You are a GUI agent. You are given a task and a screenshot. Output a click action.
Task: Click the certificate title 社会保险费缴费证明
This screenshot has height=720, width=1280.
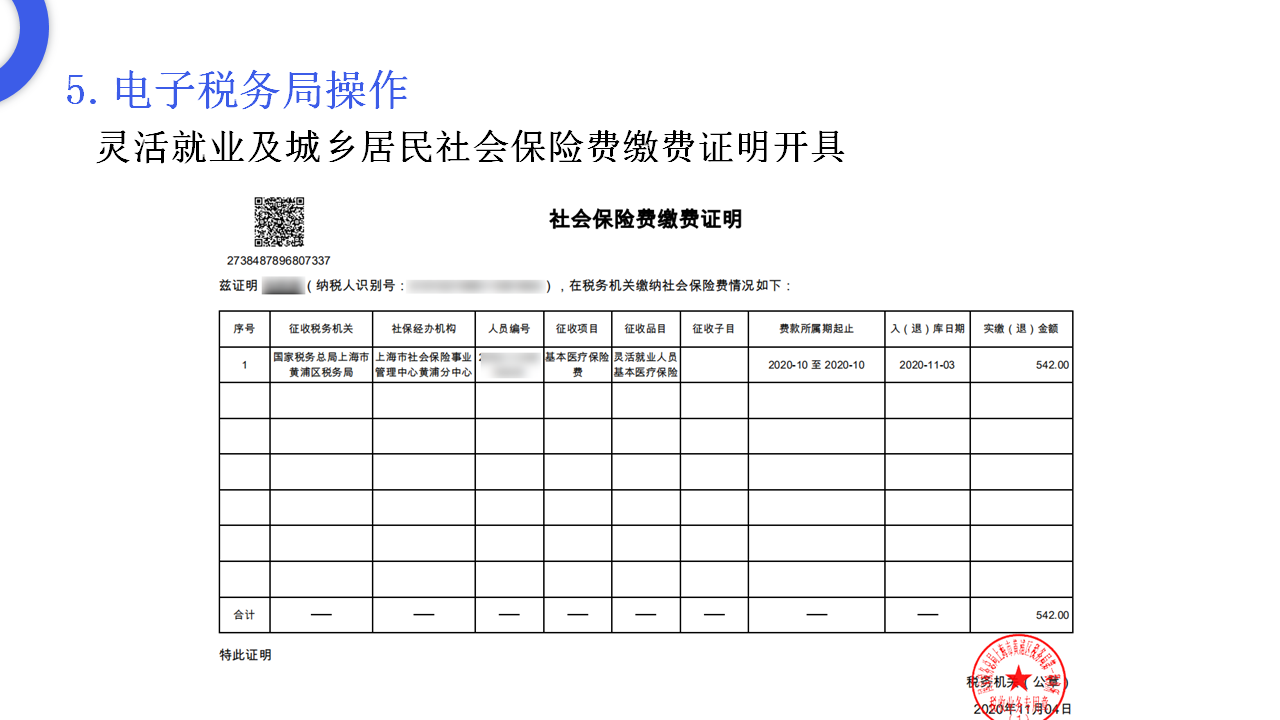click(646, 220)
